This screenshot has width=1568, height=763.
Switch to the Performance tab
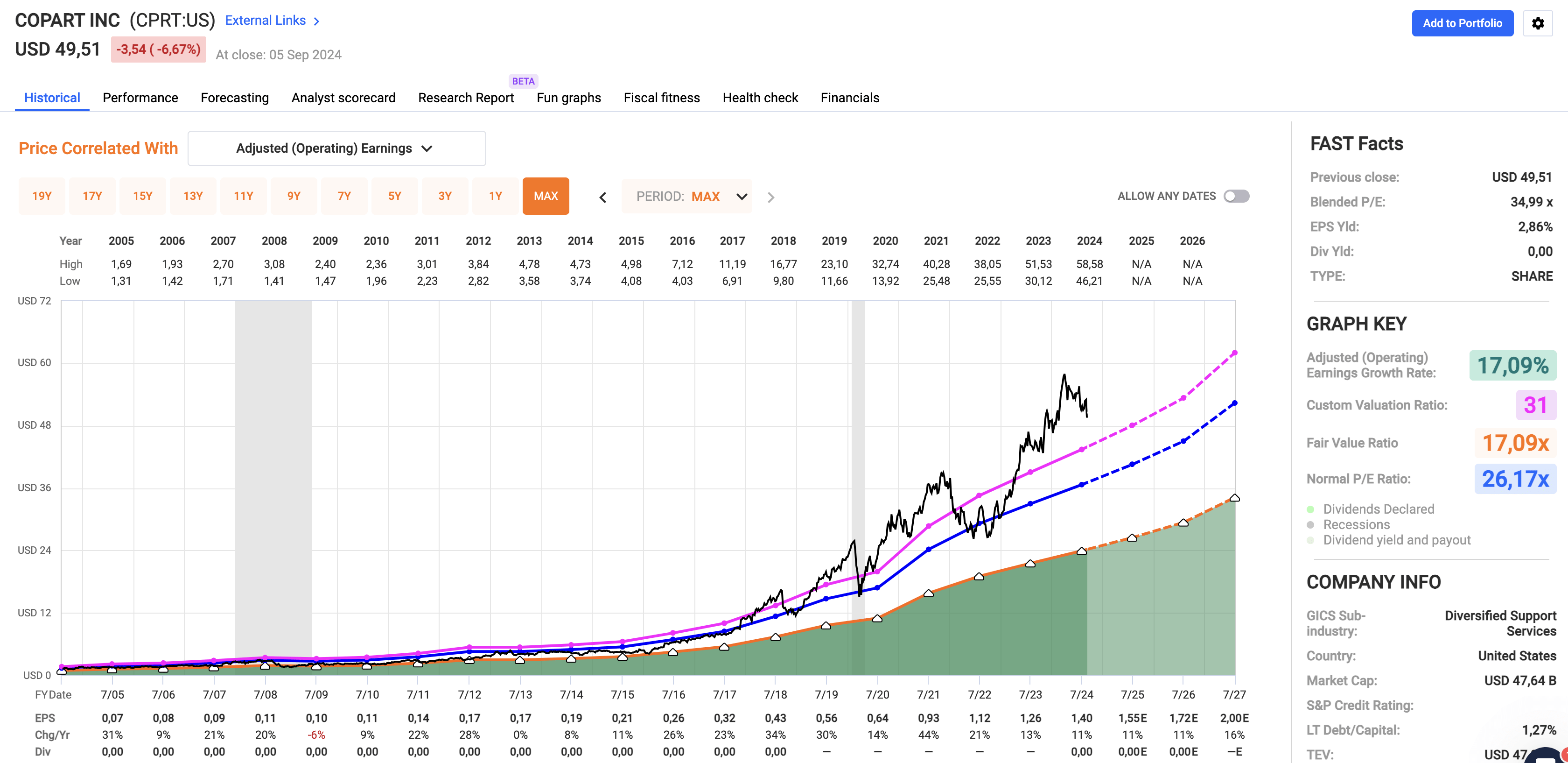(x=140, y=98)
